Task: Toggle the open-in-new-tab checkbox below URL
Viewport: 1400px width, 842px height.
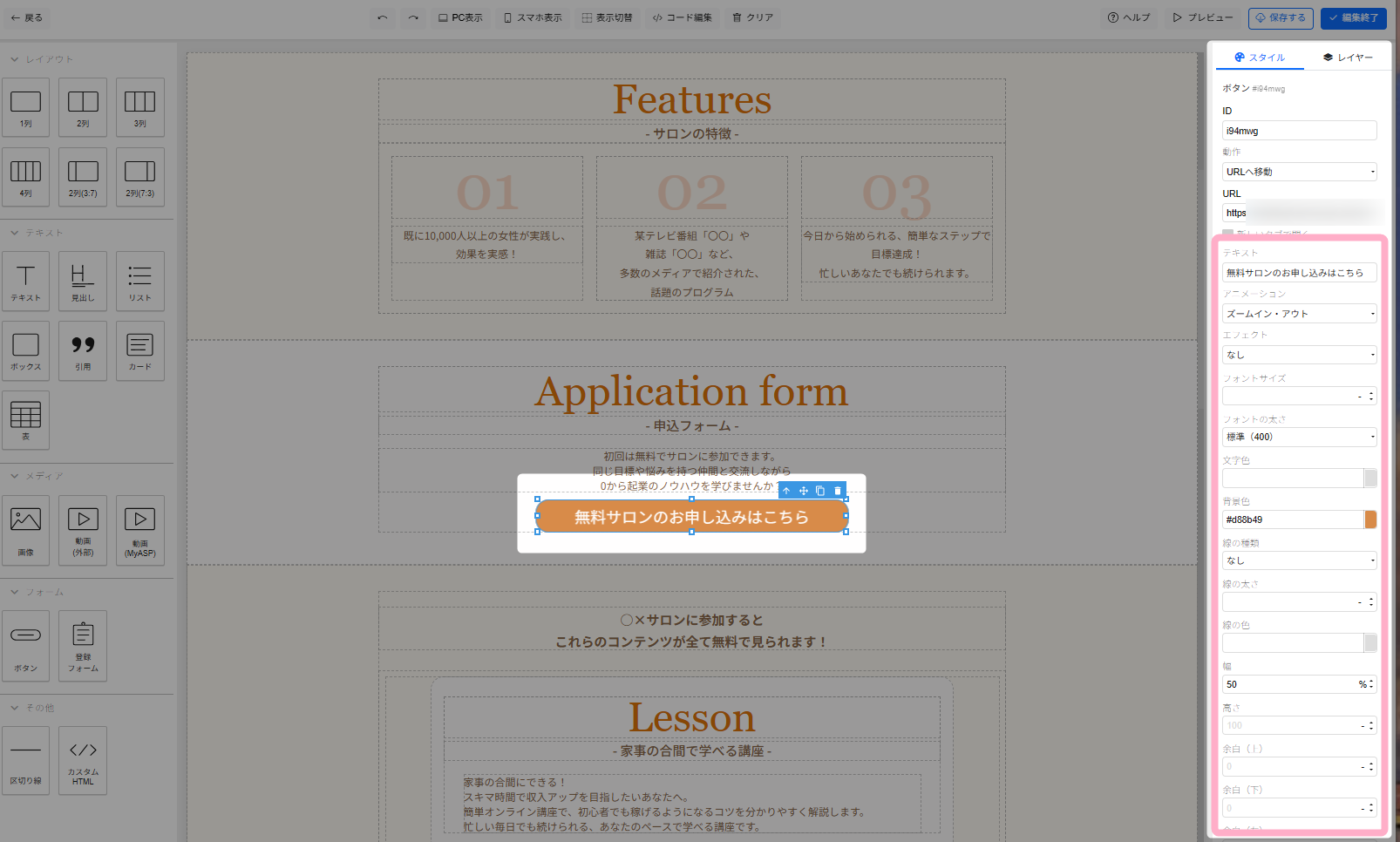Action: click(1227, 234)
